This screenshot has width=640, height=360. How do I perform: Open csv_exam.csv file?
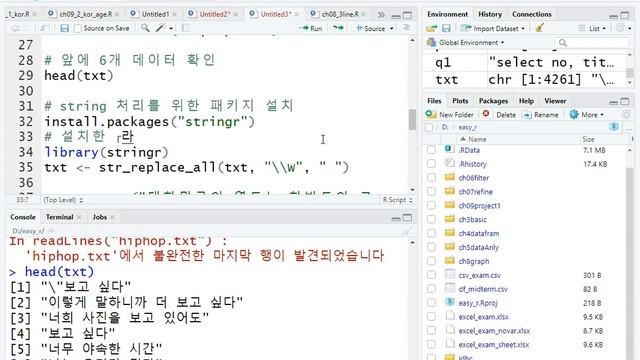480,275
